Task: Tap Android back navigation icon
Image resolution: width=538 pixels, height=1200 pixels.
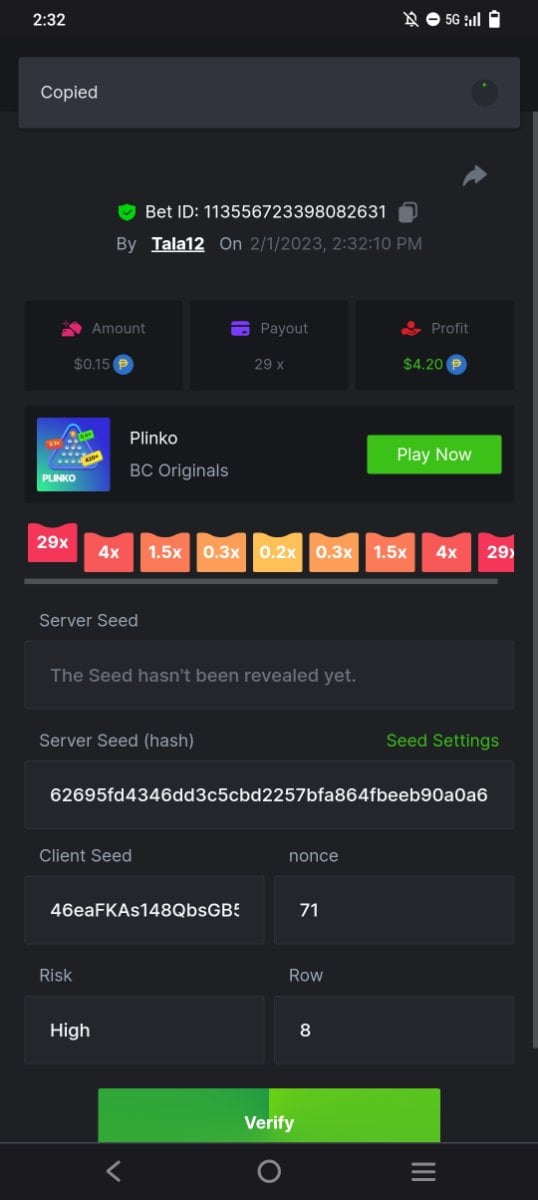Action: point(113,1171)
